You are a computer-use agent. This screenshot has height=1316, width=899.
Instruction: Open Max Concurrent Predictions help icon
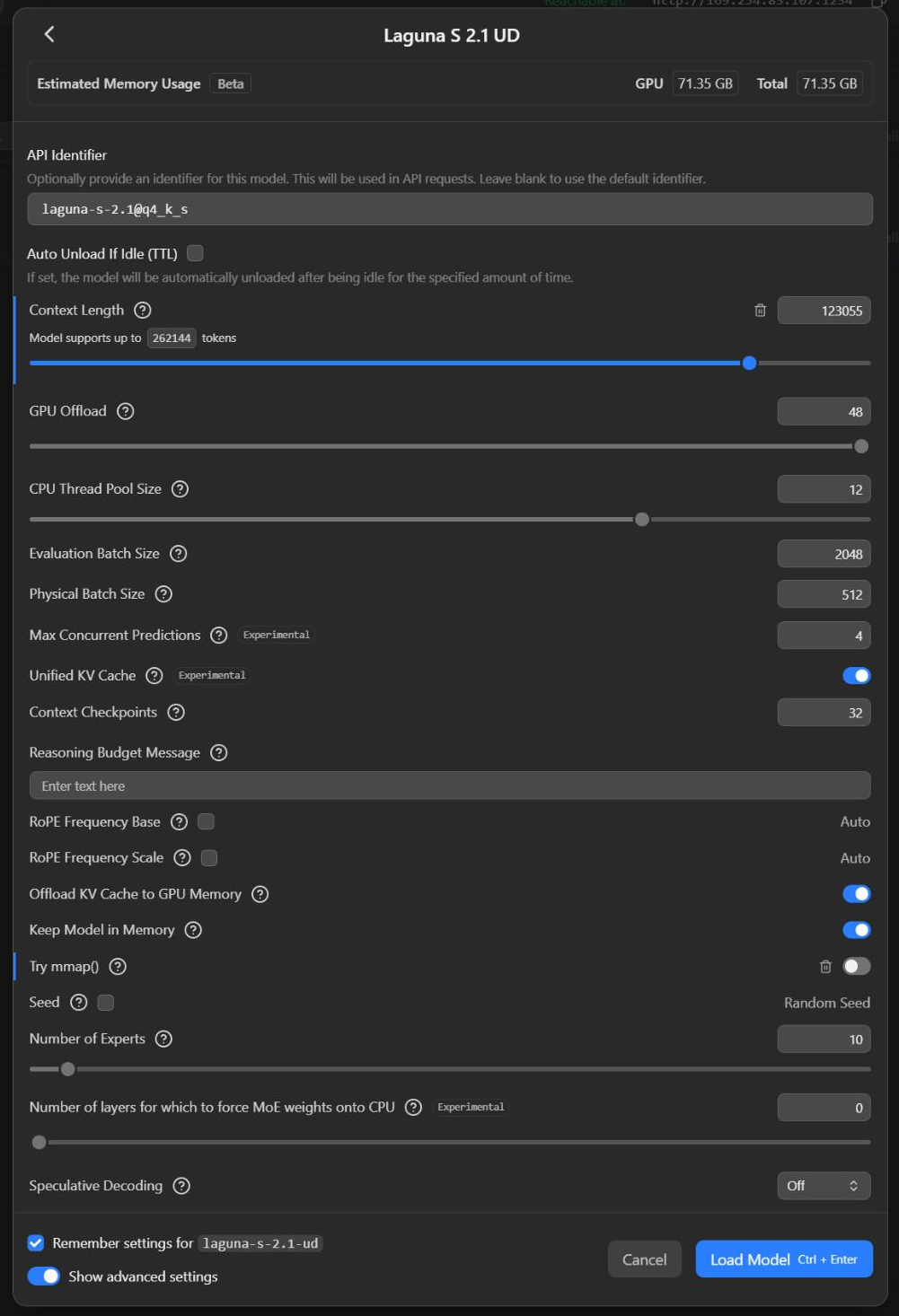click(x=219, y=636)
